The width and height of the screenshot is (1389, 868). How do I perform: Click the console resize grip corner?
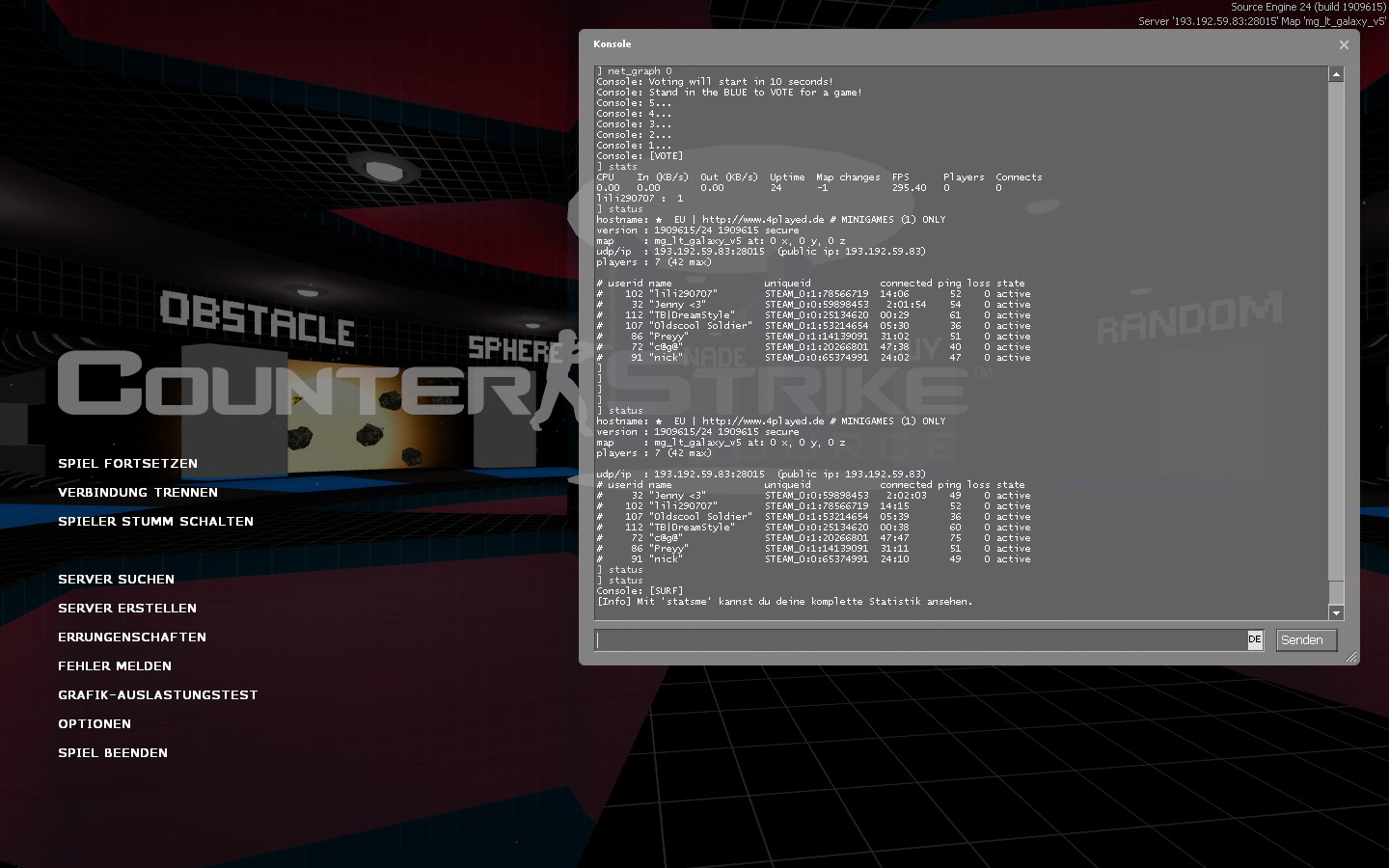pos(1351,658)
